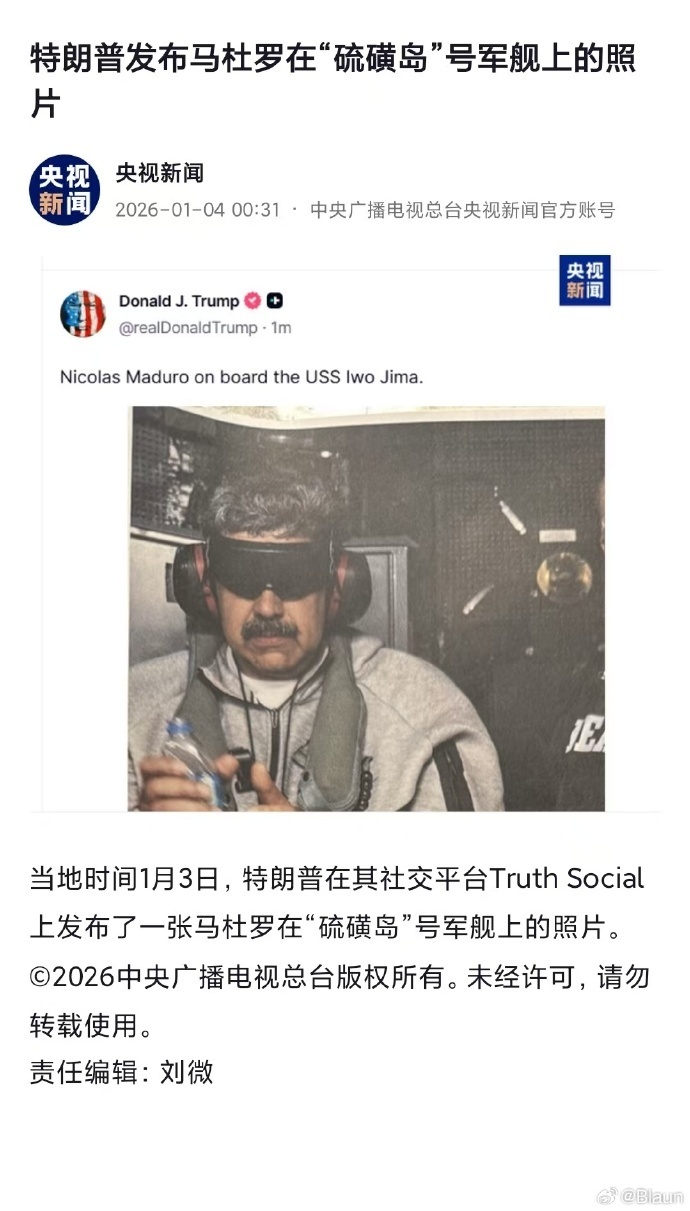Image resolution: width=690 pixels, height=1211 pixels.
Task: Tap the 责任编辑: 刘微 editor credit
Action: pos(121,1073)
